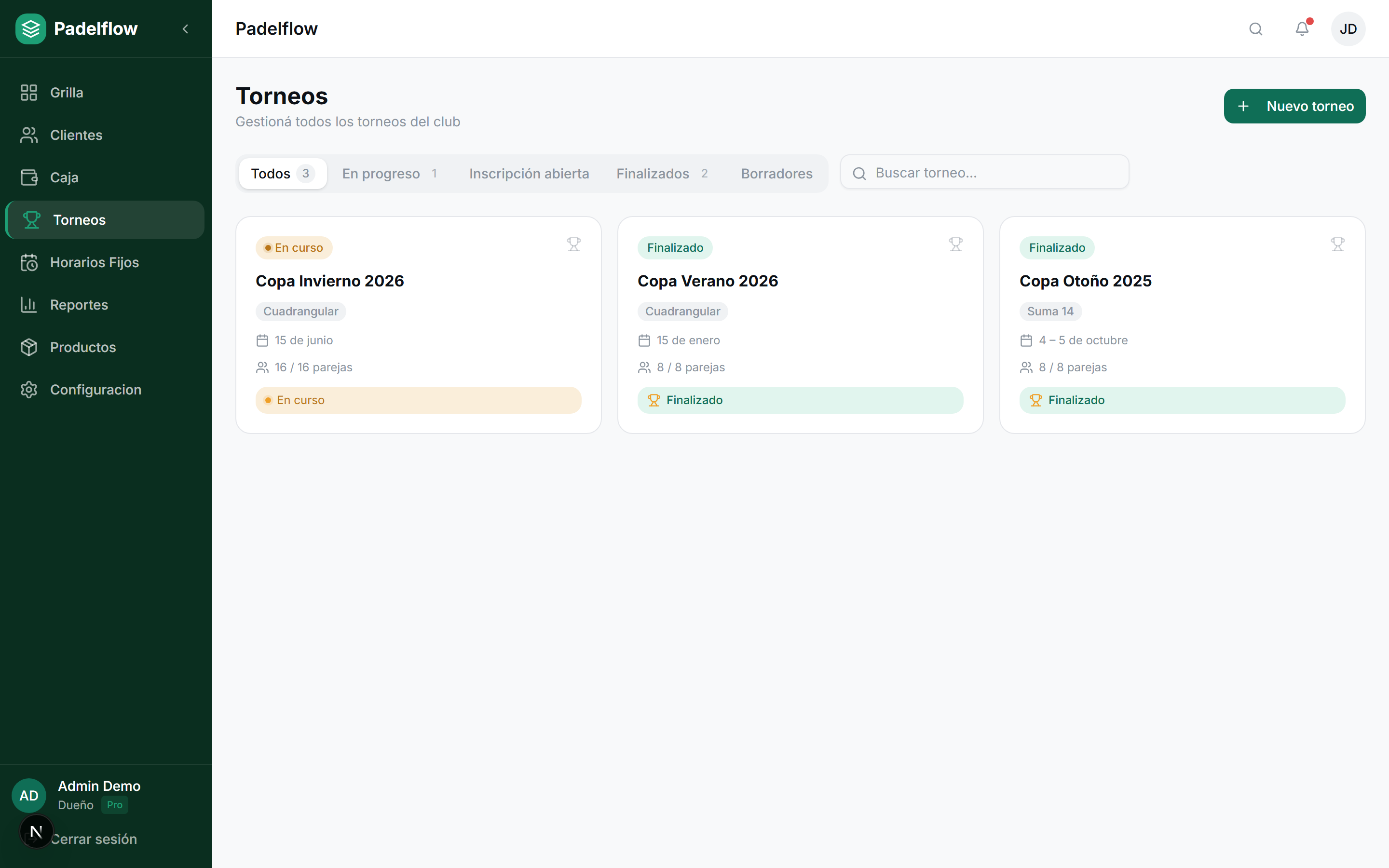Open the Grilla grid icon in sidebar
The height and width of the screenshot is (868, 1389).
[29, 93]
